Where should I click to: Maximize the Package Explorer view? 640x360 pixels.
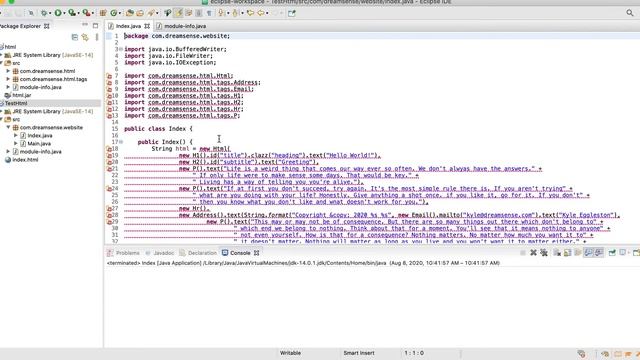[x=96, y=25]
